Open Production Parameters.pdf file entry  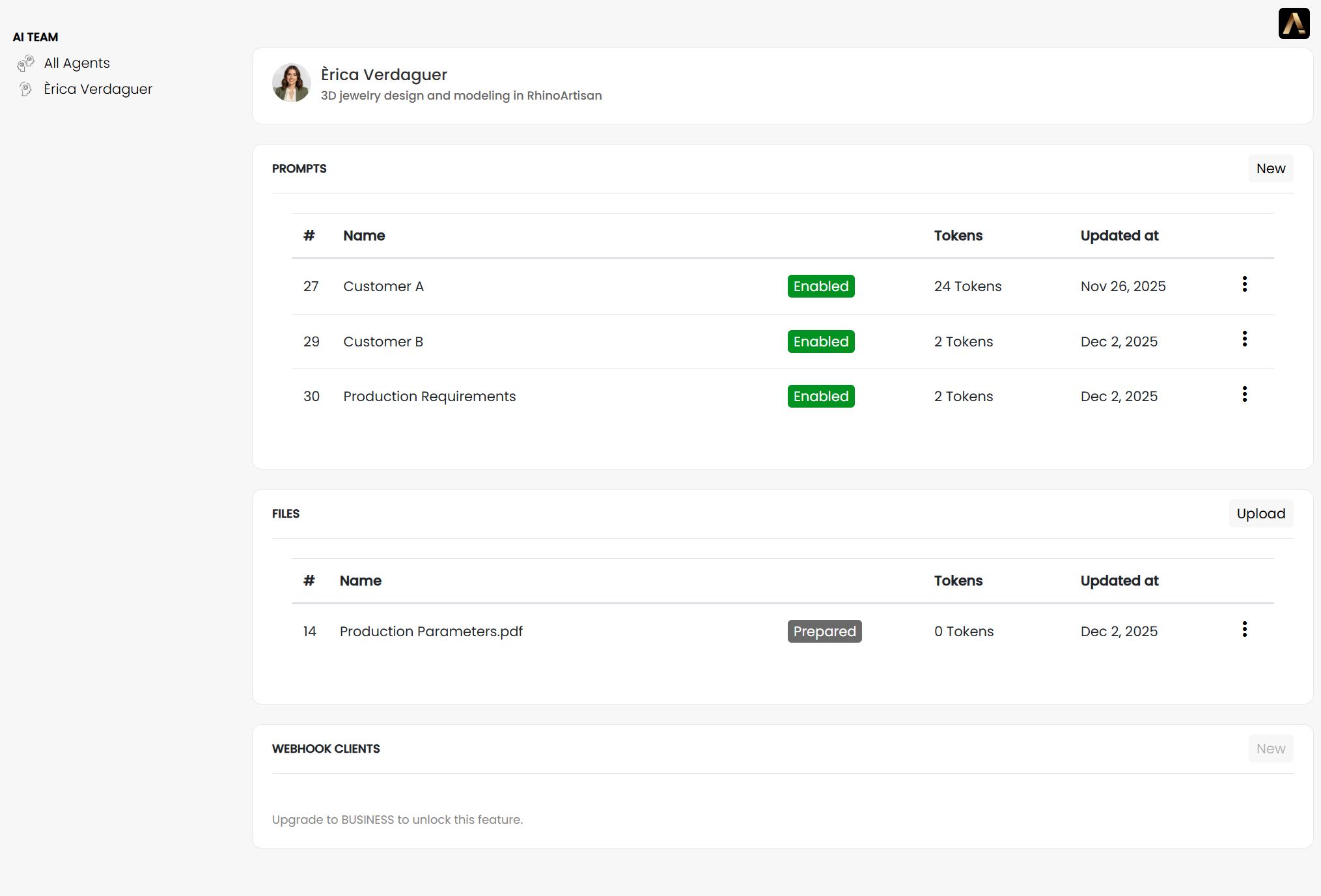pos(431,632)
